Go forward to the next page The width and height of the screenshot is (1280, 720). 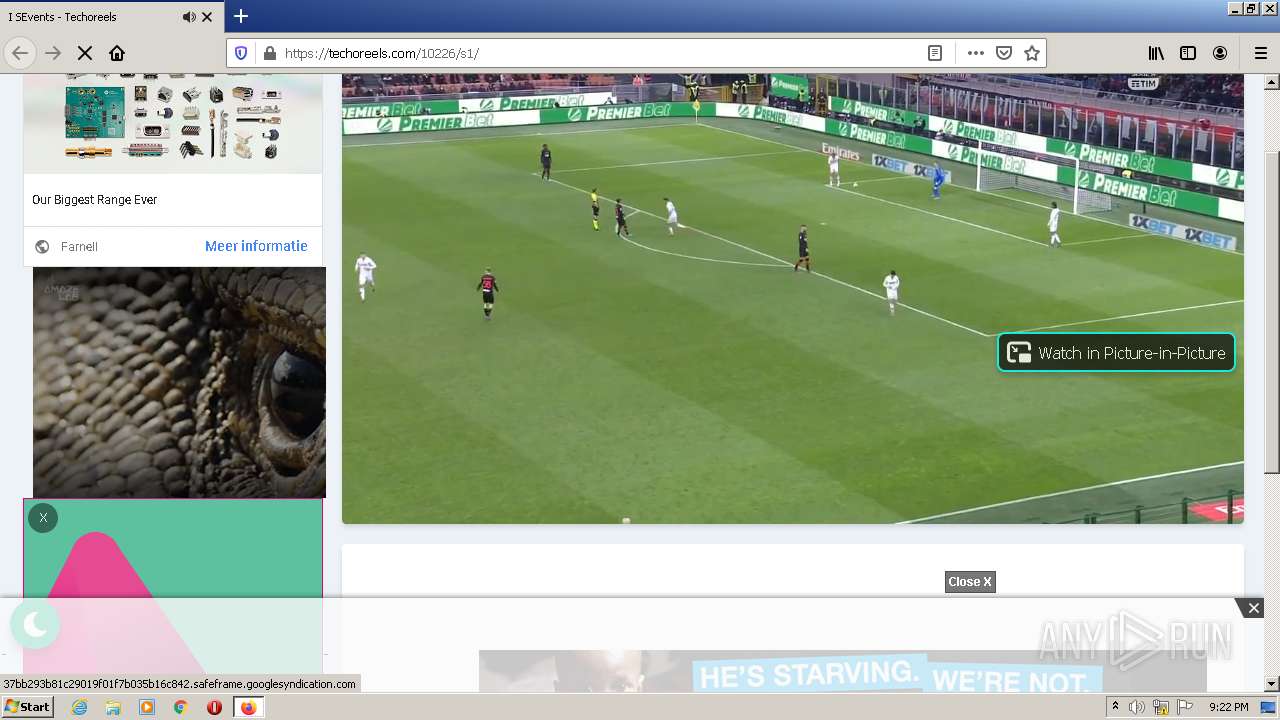(x=53, y=53)
